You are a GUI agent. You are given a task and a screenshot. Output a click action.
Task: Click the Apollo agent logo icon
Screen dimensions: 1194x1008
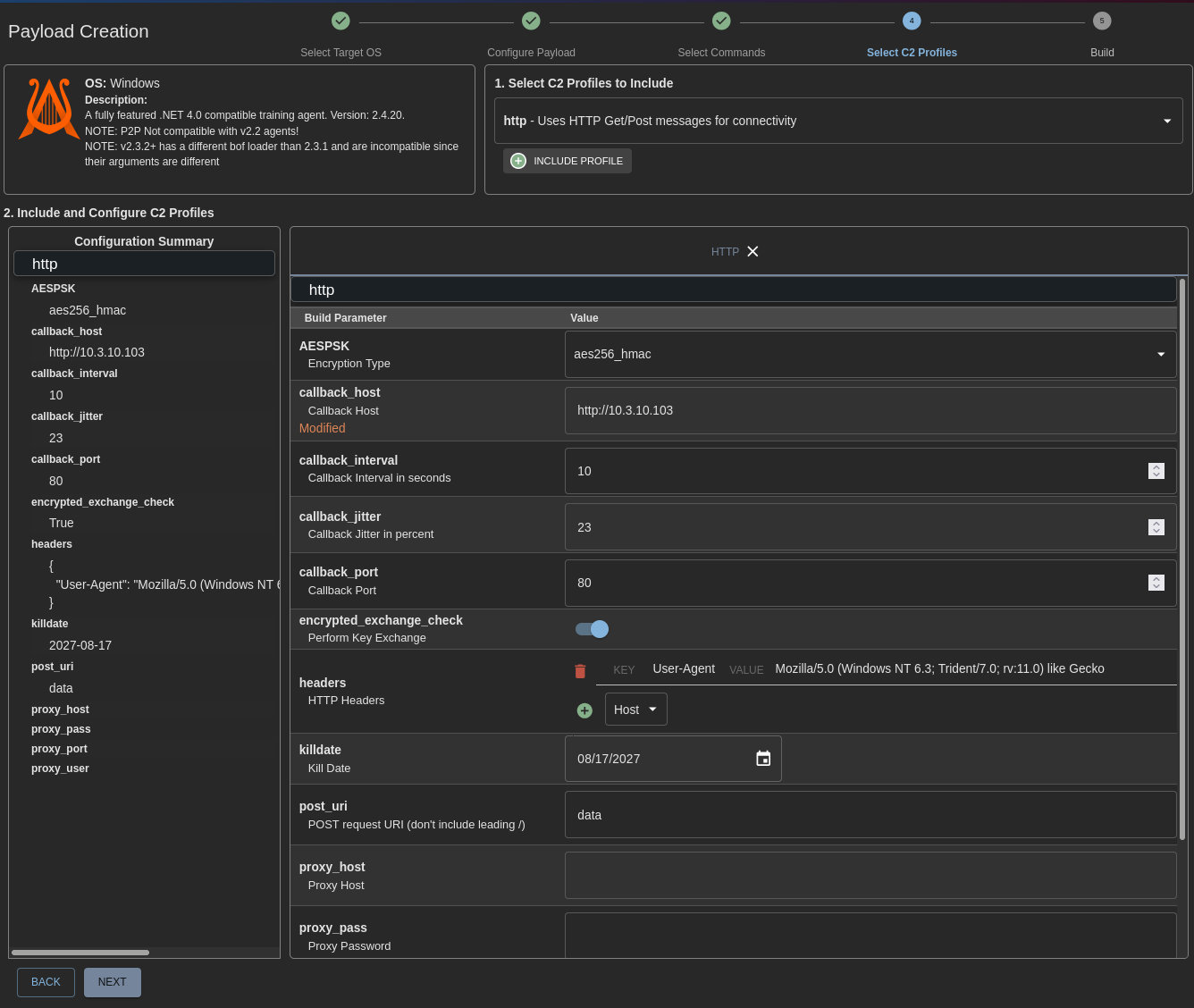[x=49, y=108]
